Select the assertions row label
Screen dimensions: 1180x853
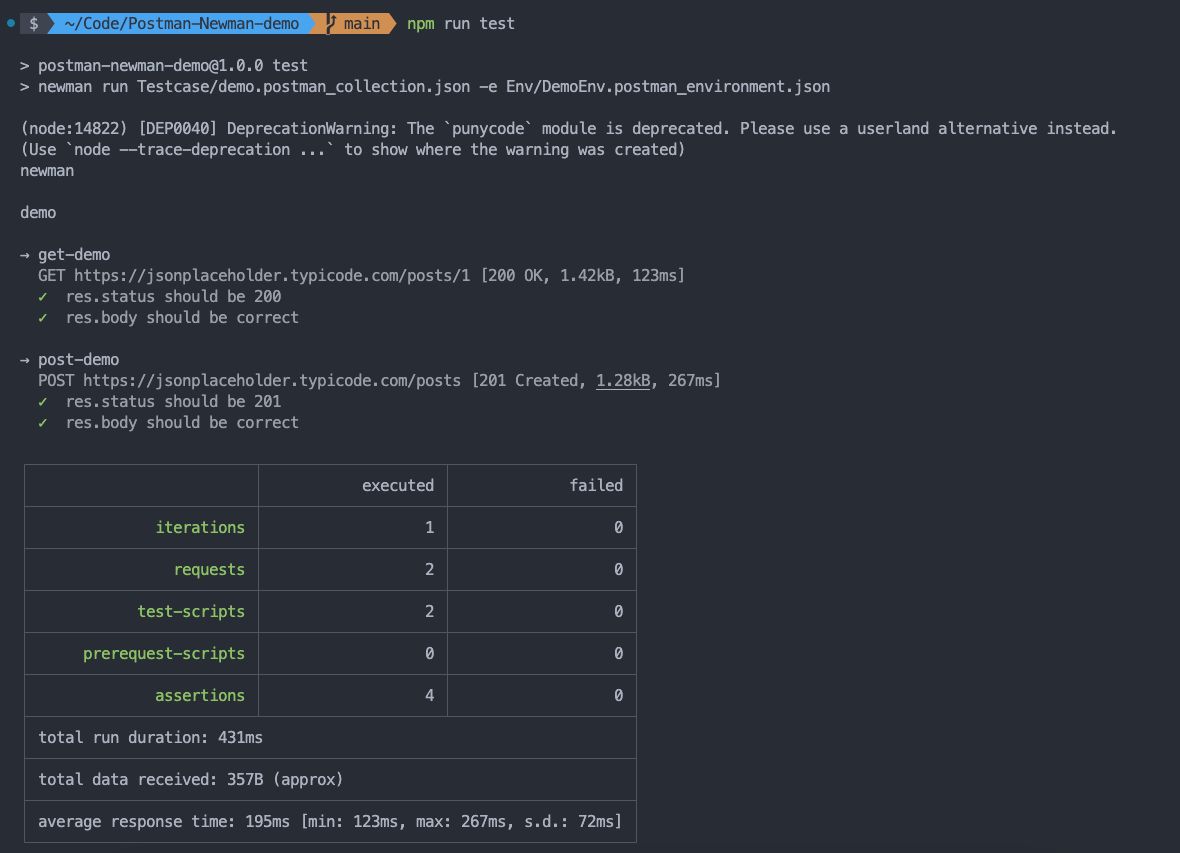(x=200, y=696)
